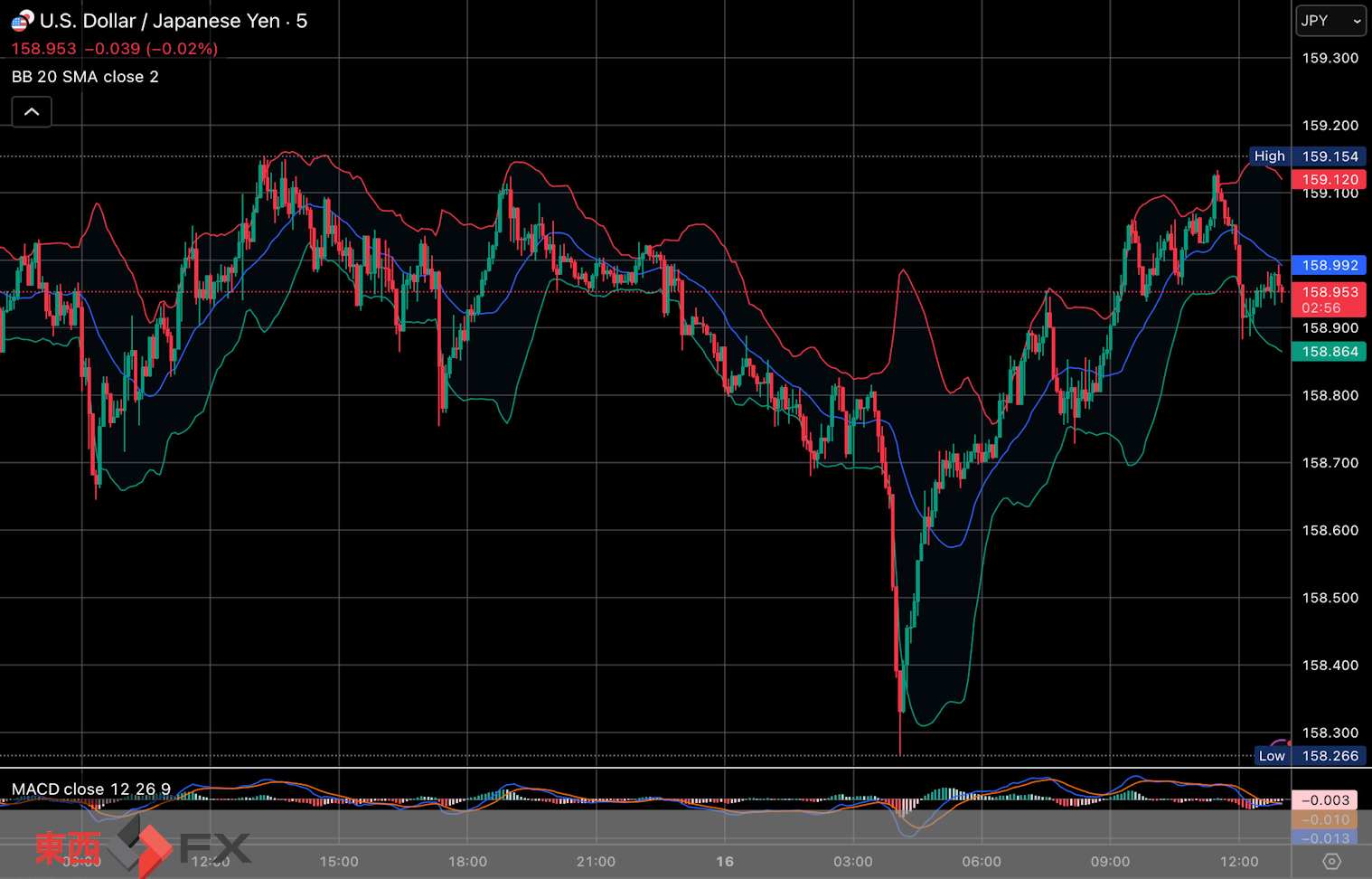Open symbol search via U.S. Dollar title
This screenshot has width=1372, height=879.
173,21
